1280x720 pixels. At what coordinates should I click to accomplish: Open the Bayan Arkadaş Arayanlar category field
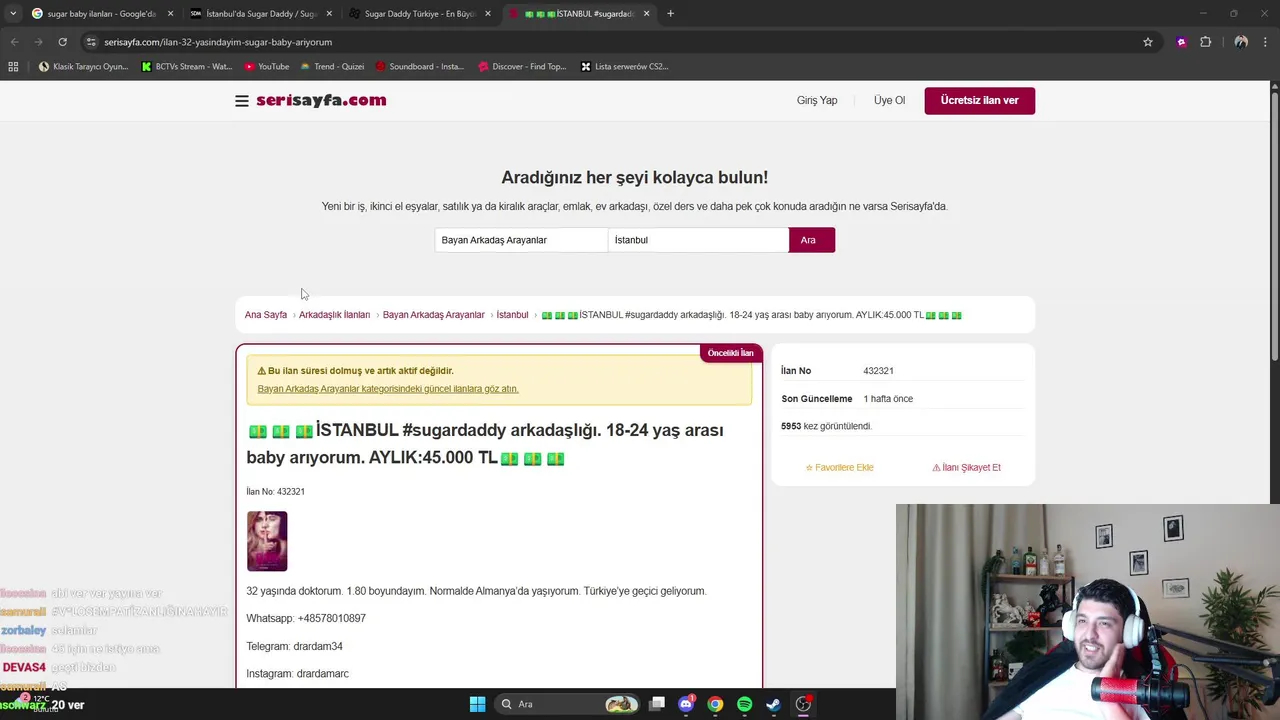521,240
